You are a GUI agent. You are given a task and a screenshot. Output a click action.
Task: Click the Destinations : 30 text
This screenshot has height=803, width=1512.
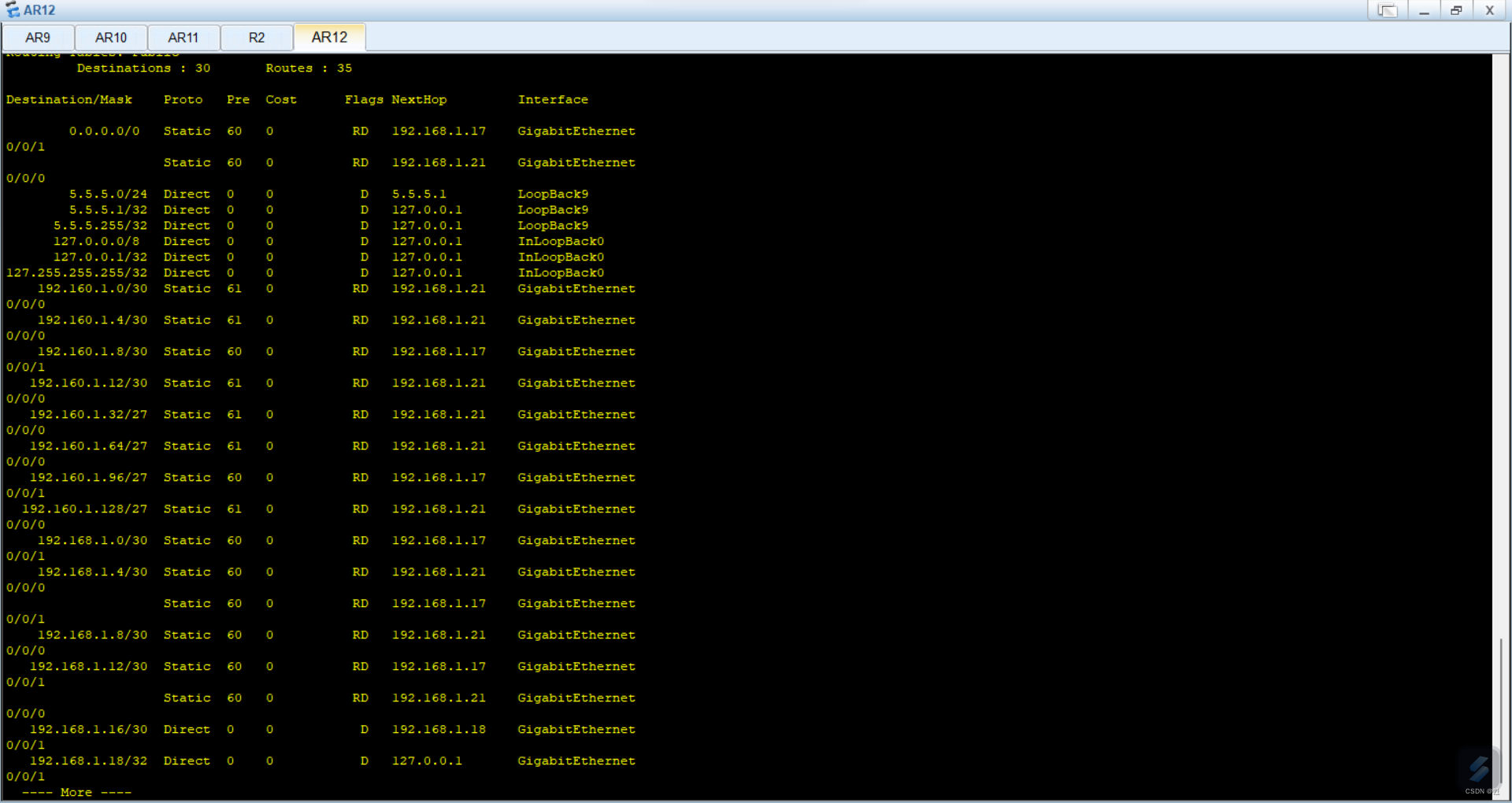(143, 68)
